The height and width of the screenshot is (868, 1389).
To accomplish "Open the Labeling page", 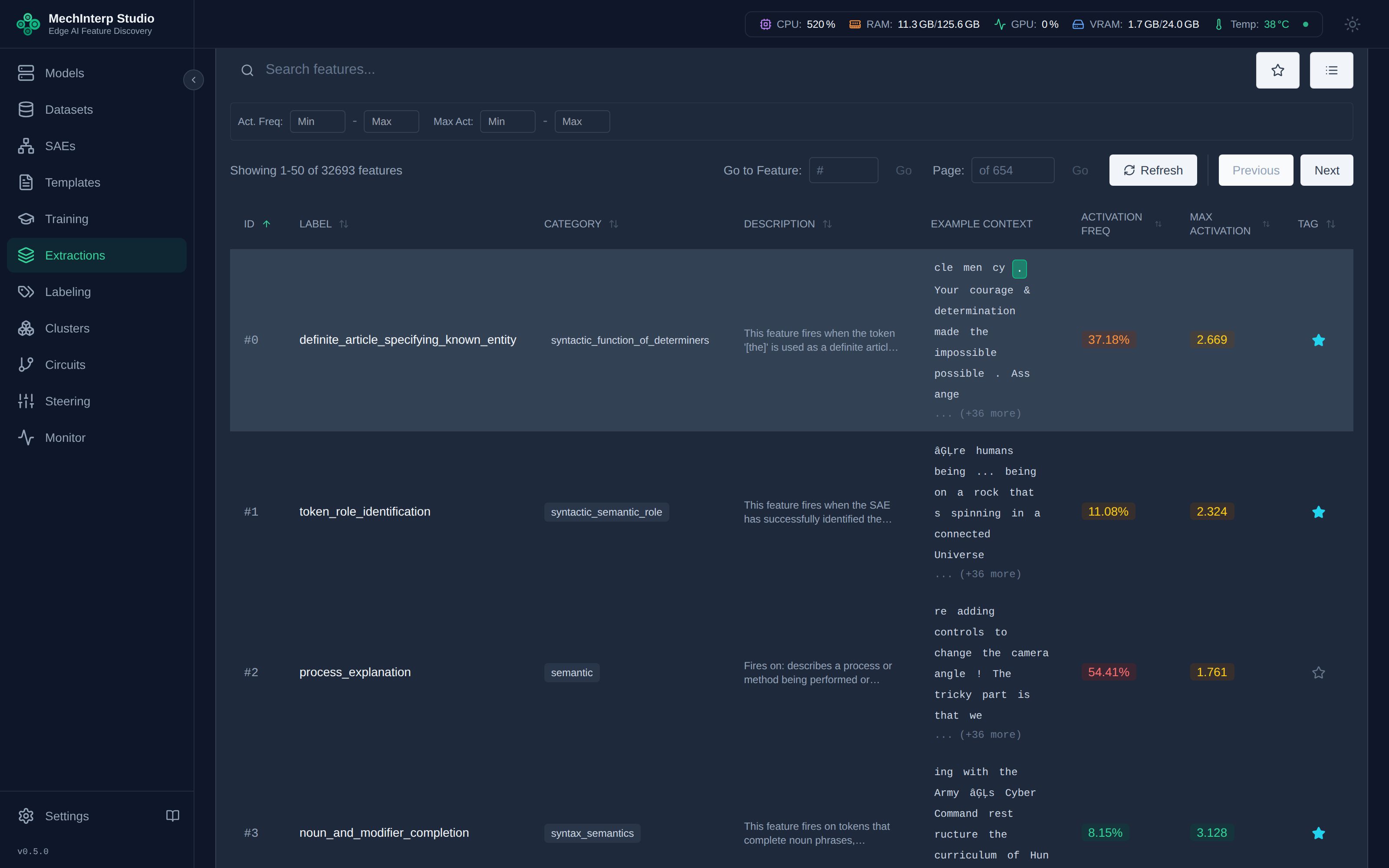I will click(x=96, y=292).
